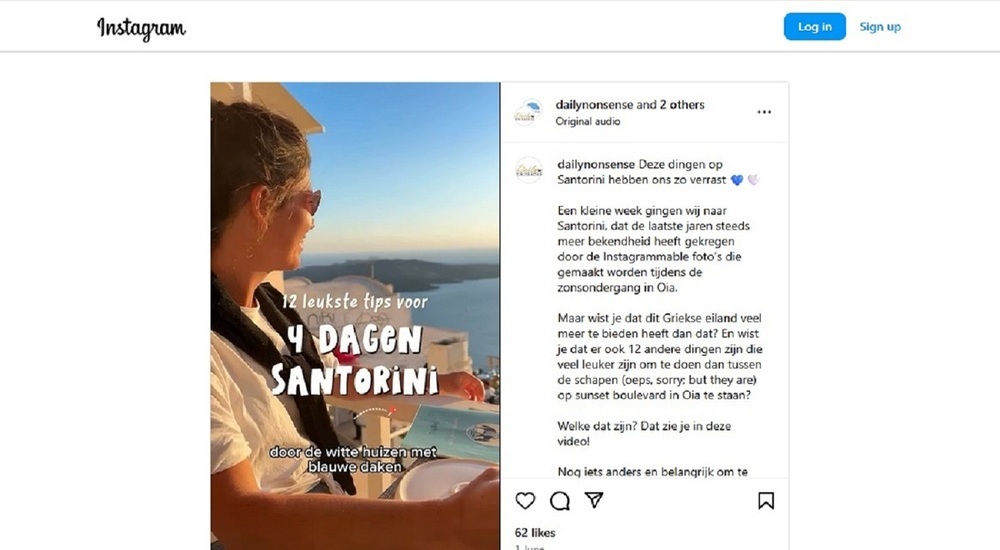Open comments via the speech bubble icon
Viewport: 1000px width, 550px height.
click(x=560, y=501)
